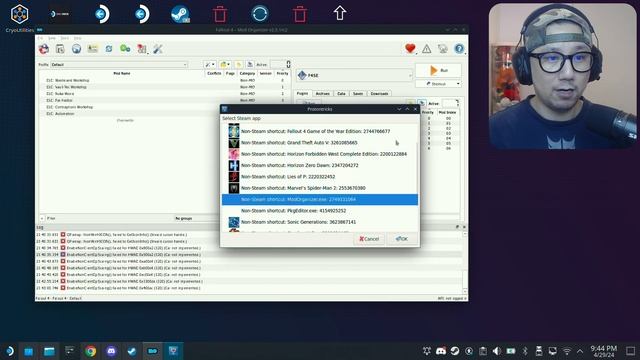Open the F4SE executable dropdown
Image resolution: width=640 pixels, height=360 pixels.
pyautogui.click(x=354, y=75)
